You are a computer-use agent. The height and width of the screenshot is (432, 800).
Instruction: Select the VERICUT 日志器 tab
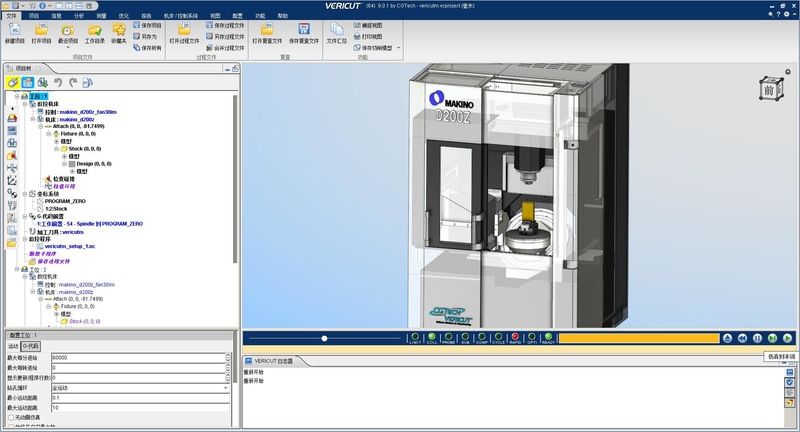pyautogui.click(x=273, y=361)
